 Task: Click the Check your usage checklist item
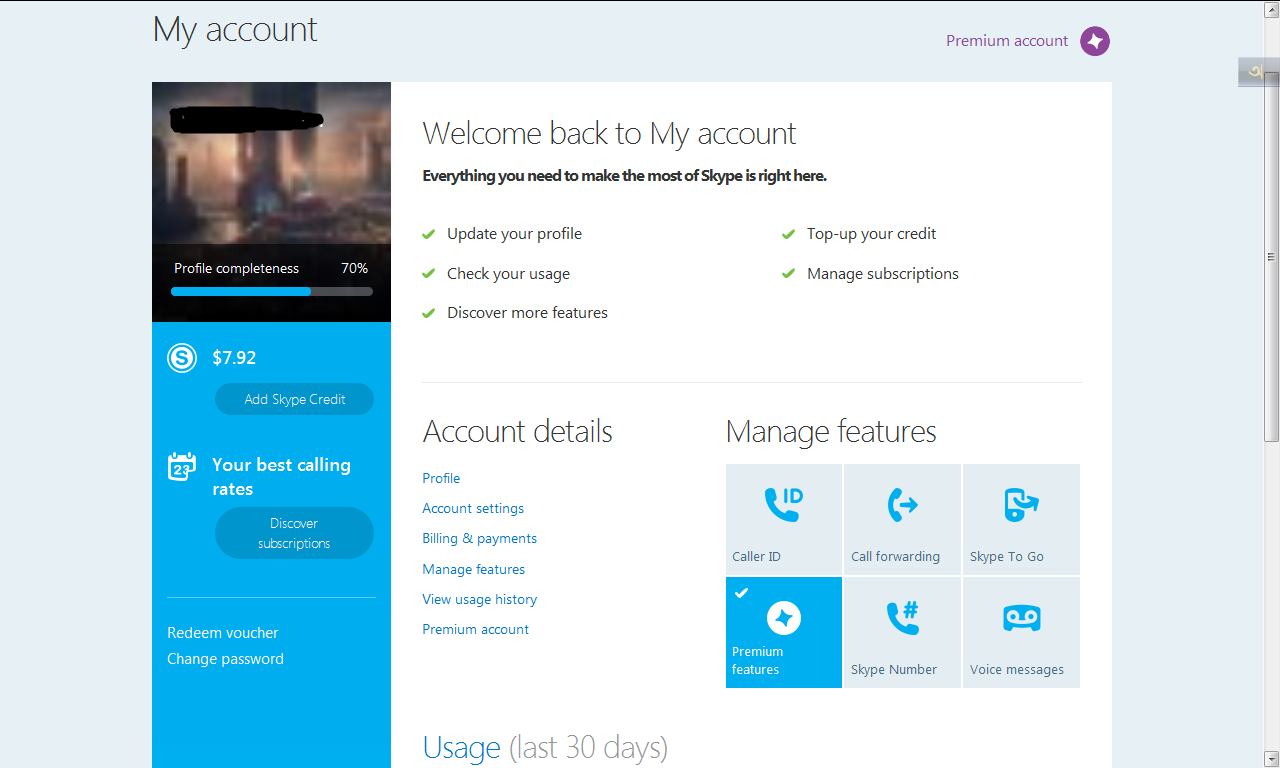[508, 274]
